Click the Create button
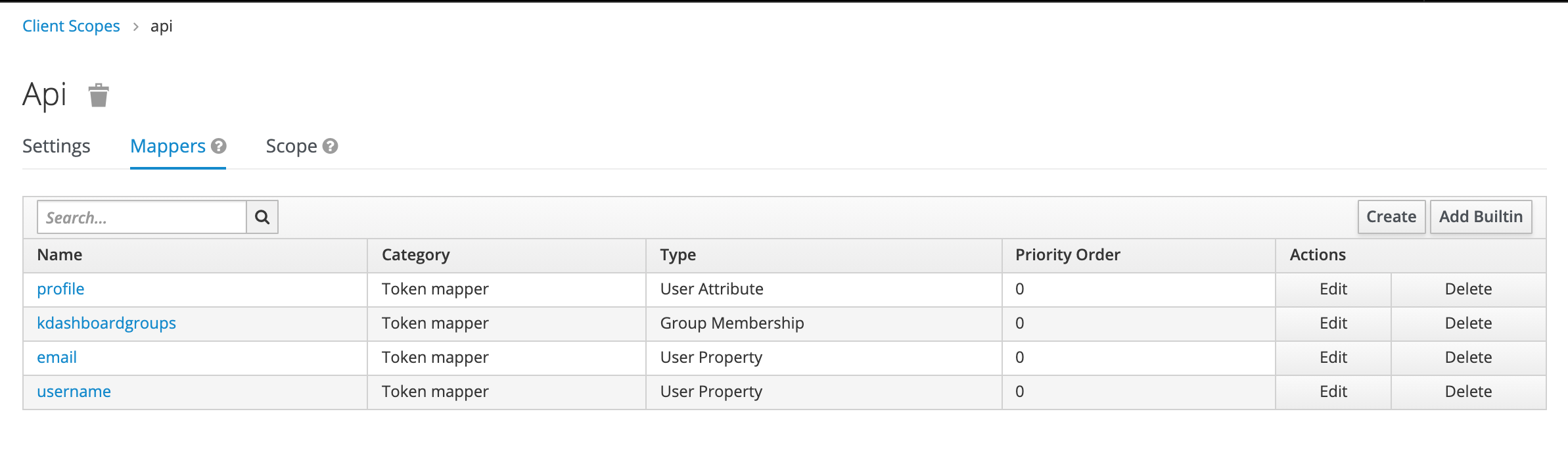The width and height of the screenshot is (1568, 468). click(x=1391, y=216)
